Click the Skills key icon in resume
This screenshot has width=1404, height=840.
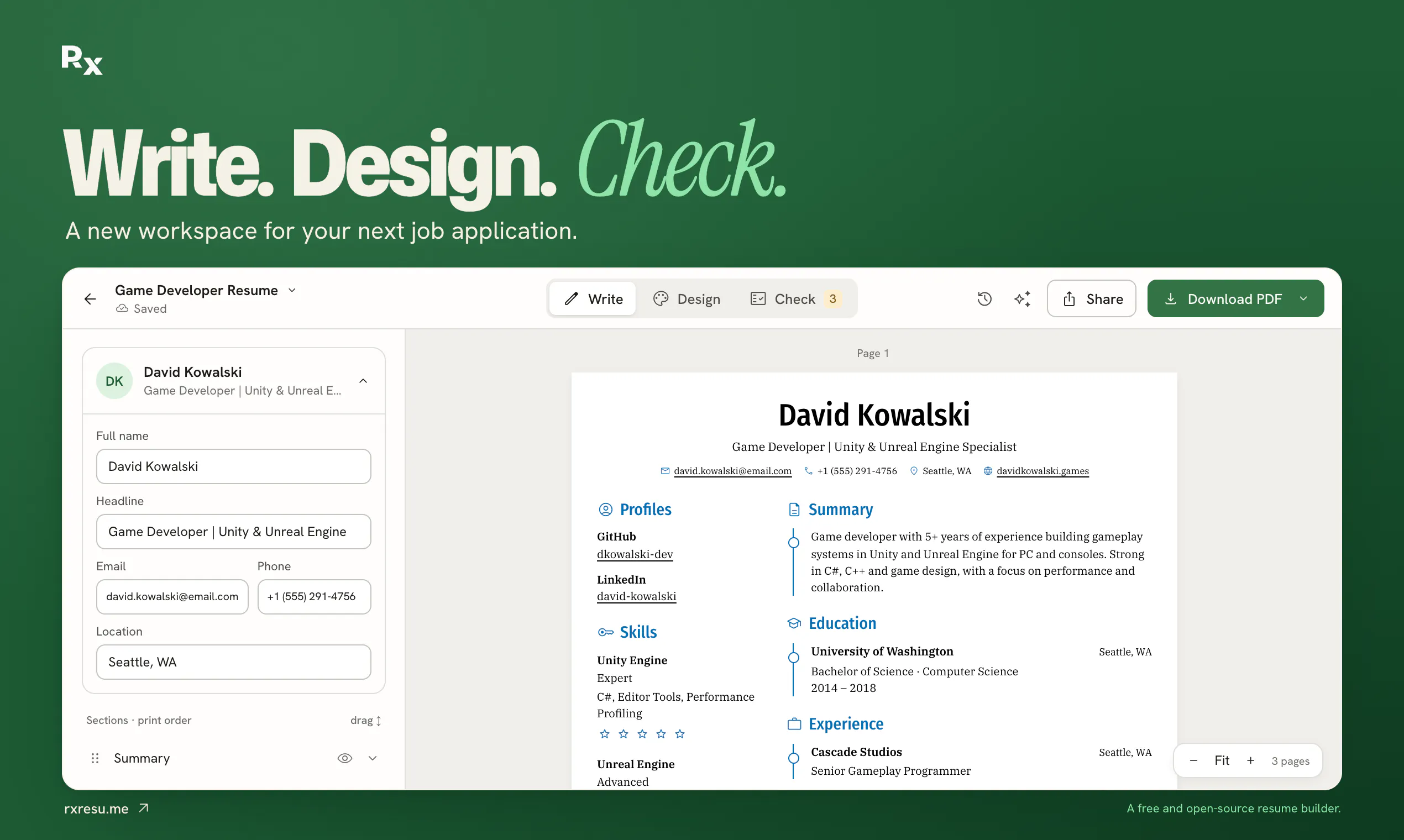606,632
